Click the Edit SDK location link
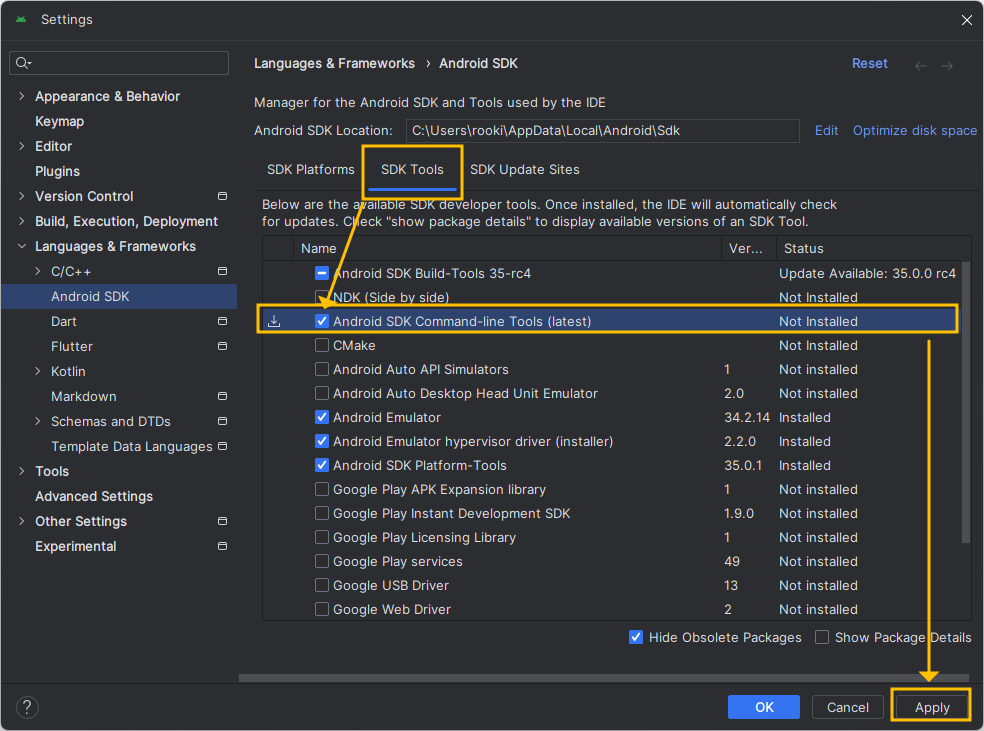 click(826, 131)
